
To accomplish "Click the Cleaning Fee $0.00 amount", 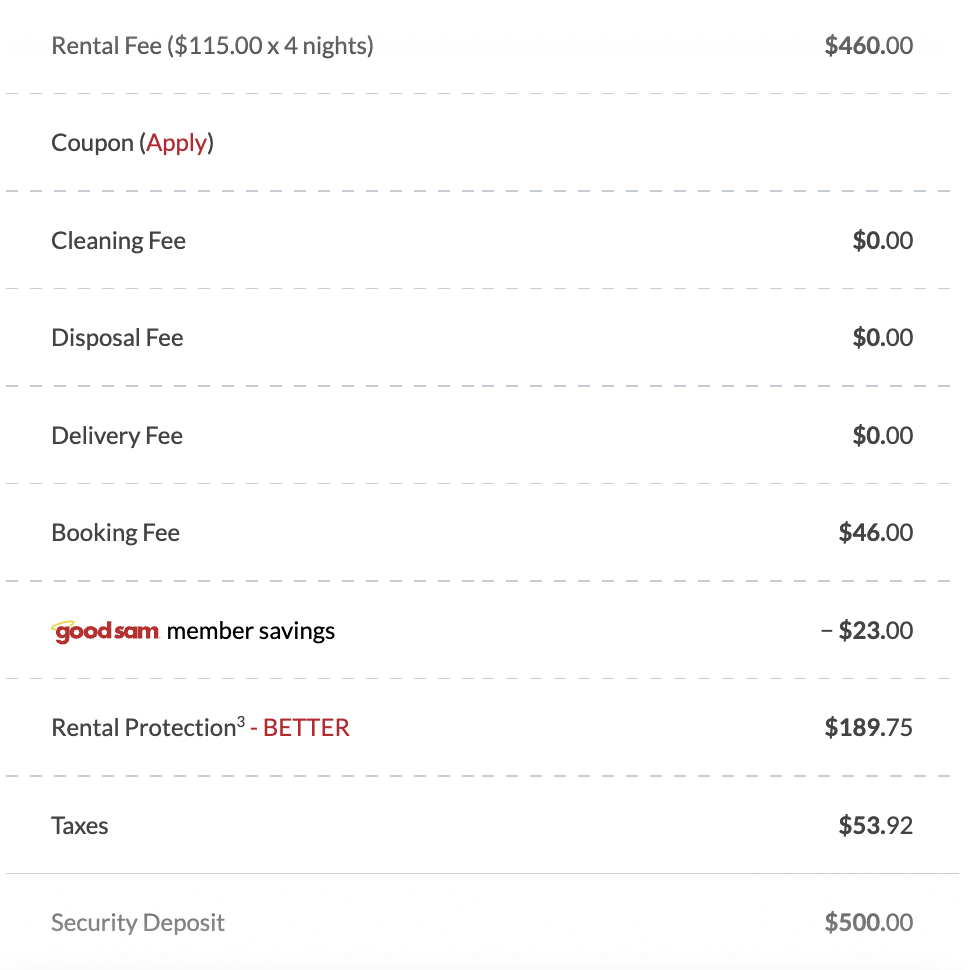I will point(883,241).
